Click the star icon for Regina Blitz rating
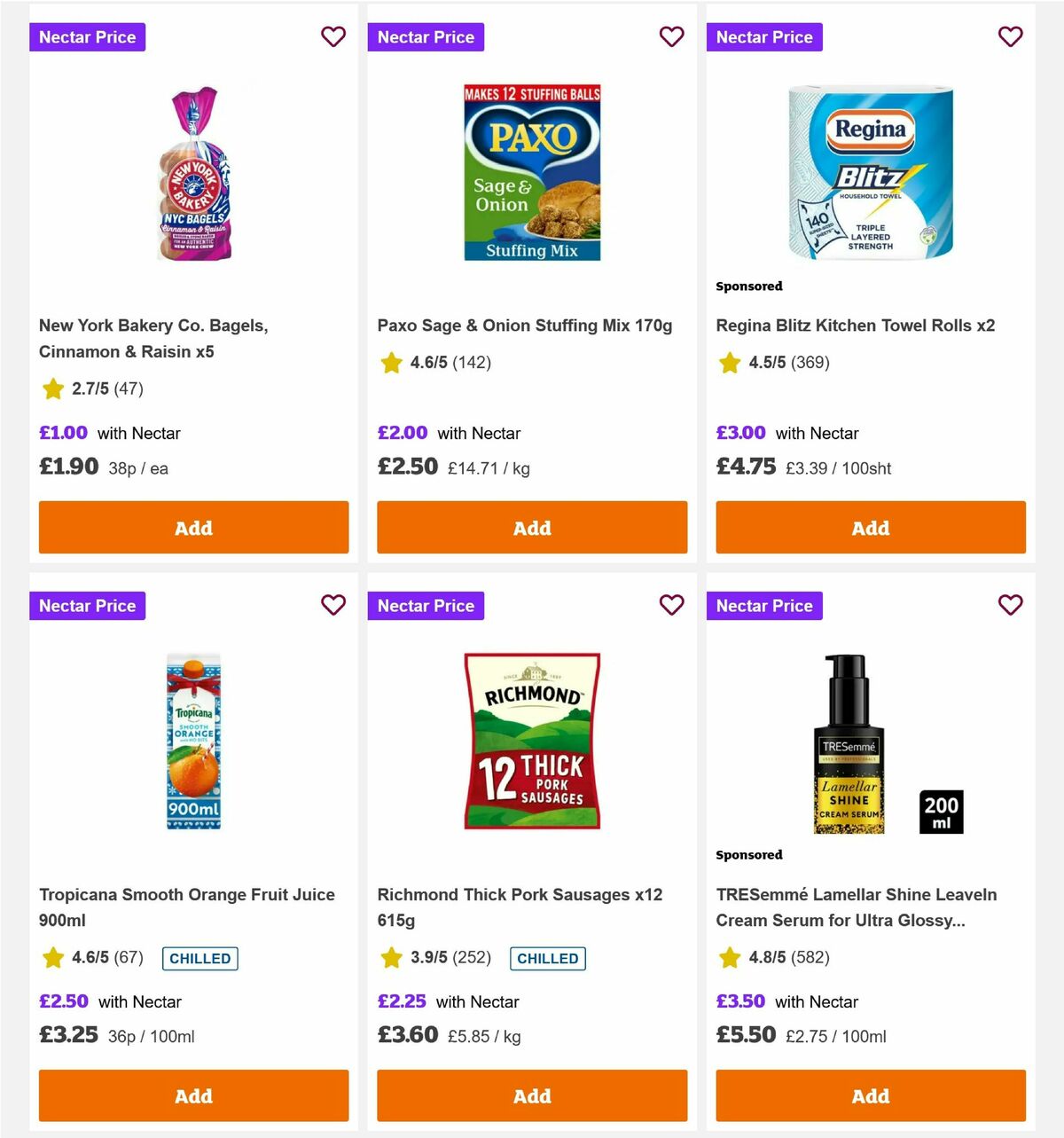Screen dimensions: 1064x1138 730,363
